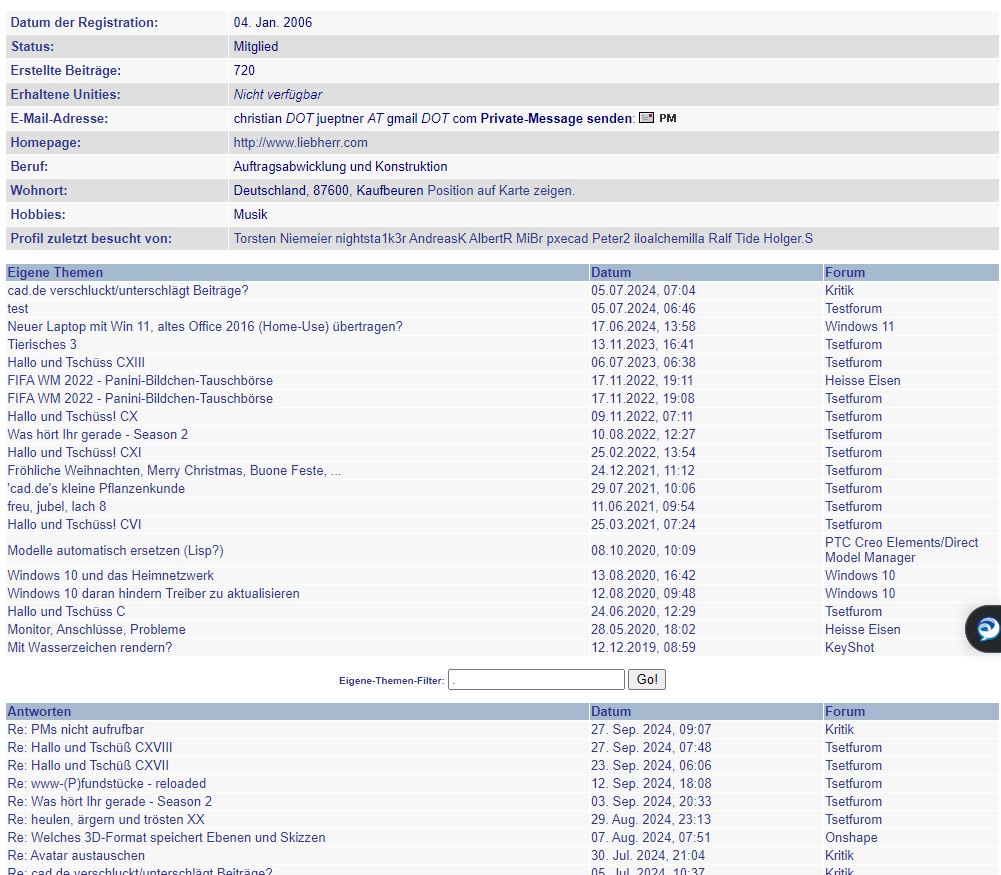Open topic Windows 10 daran hindern Treiber
Image resolution: width=1001 pixels, height=875 pixels.
click(x=153, y=593)
